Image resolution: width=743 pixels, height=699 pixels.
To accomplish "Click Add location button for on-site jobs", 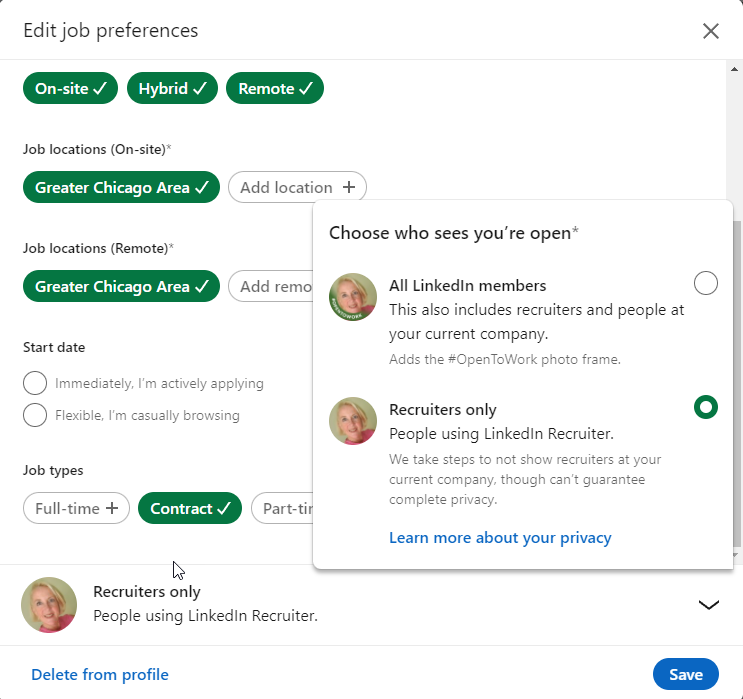I will [x=297, y=187].
